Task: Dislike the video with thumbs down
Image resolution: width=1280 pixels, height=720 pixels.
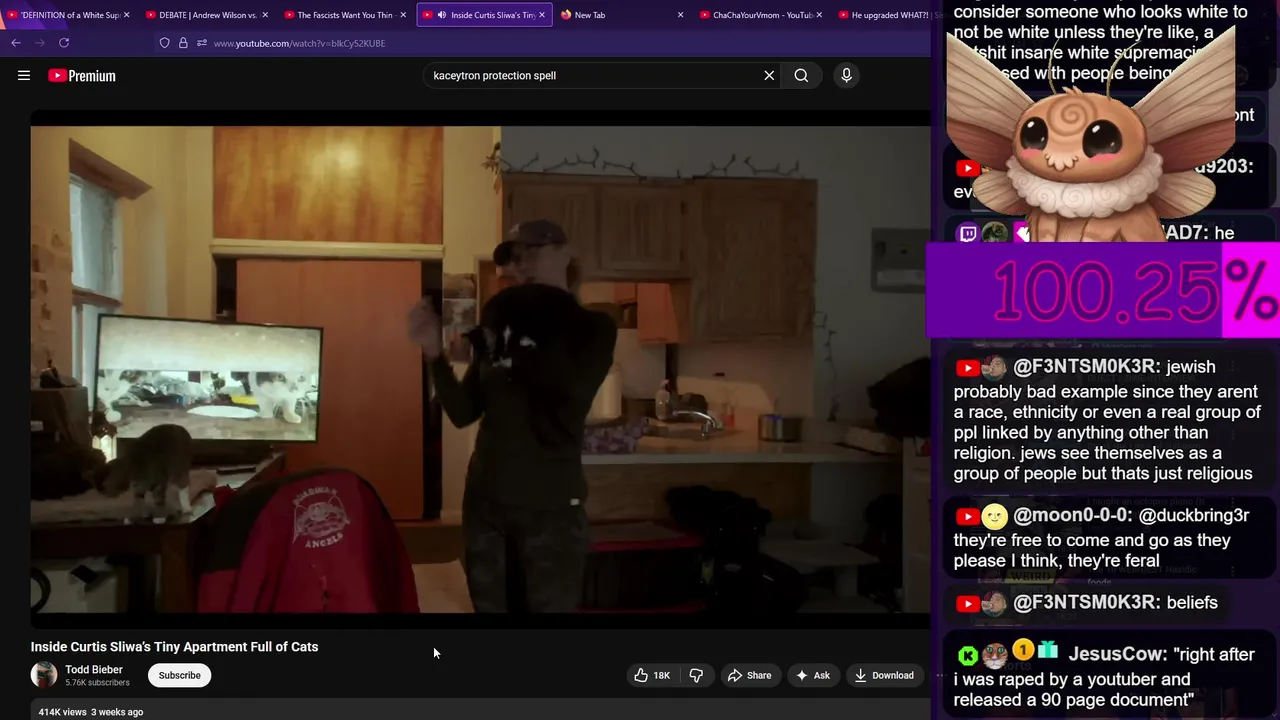Action: 696,675
